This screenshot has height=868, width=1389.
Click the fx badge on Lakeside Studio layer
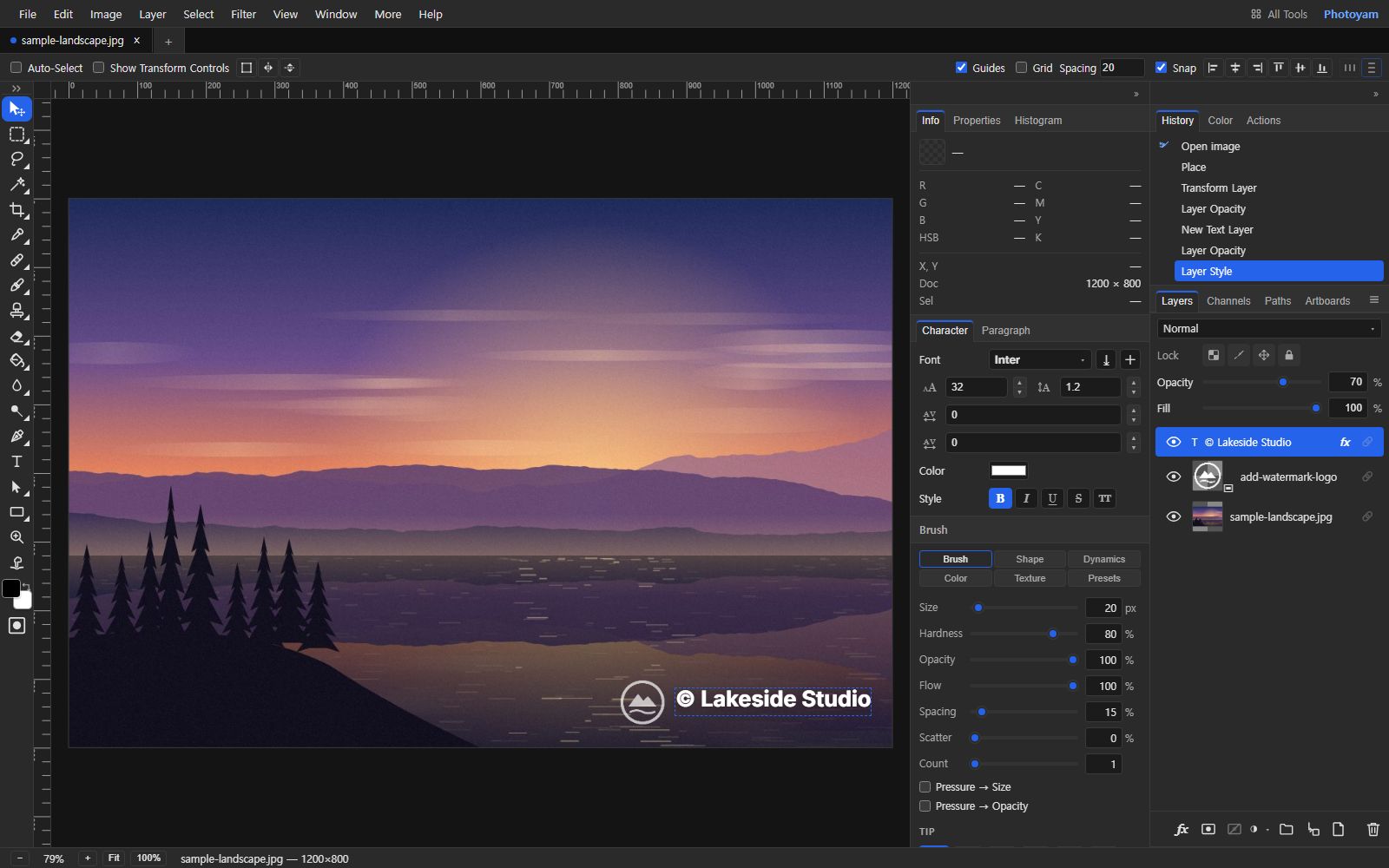1345,442
